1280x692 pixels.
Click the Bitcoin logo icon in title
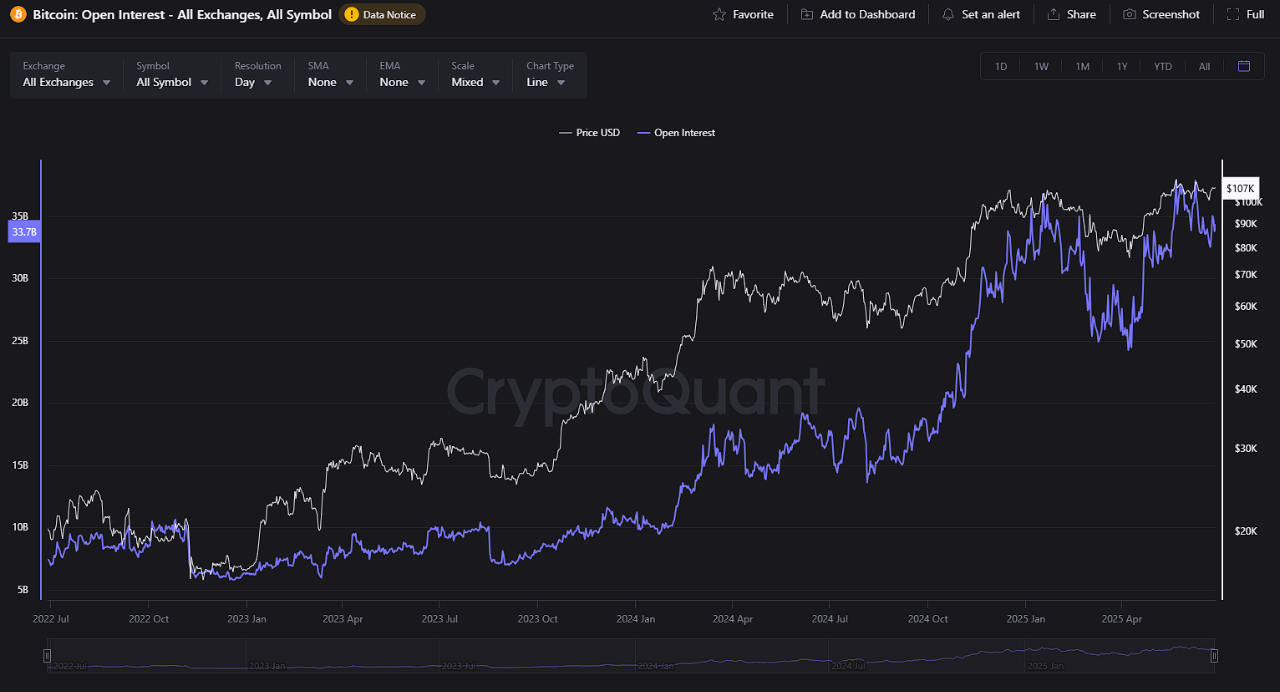(18, 15)
